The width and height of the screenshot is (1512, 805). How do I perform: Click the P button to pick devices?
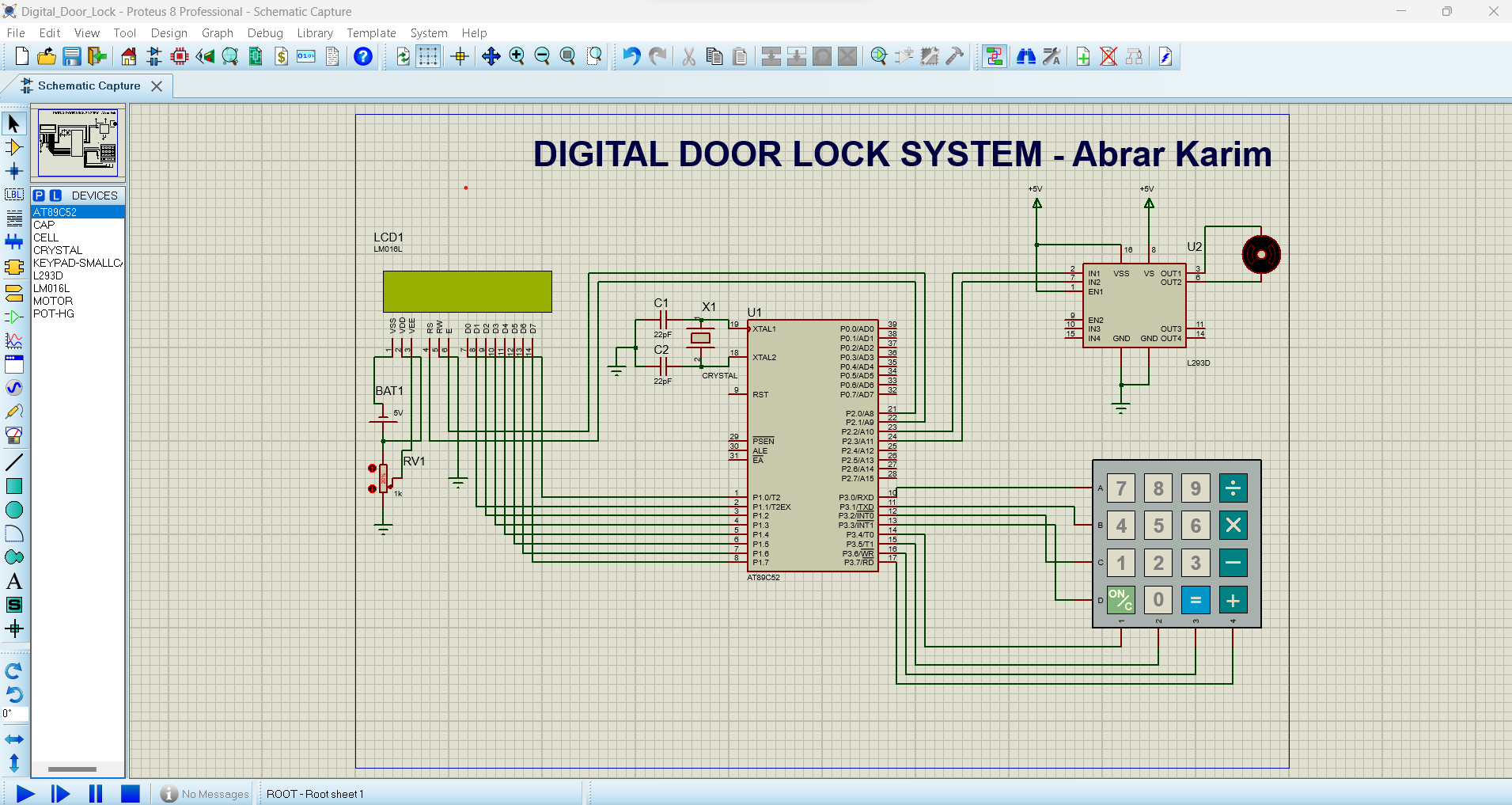[40, 195]
